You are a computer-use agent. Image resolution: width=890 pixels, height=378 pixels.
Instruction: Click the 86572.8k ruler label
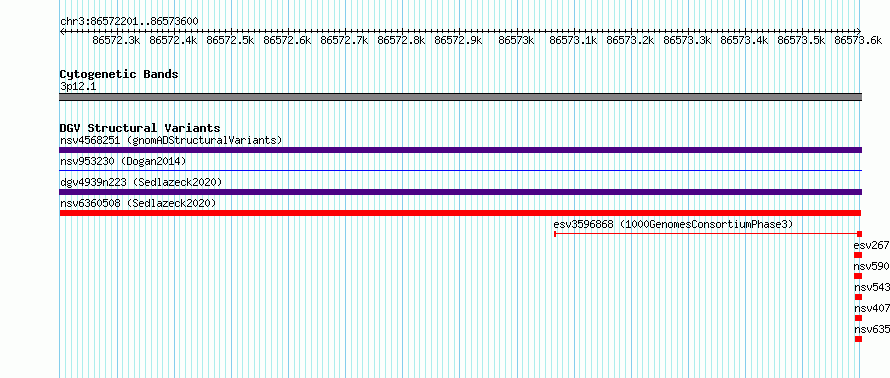(x=401, y=40)
